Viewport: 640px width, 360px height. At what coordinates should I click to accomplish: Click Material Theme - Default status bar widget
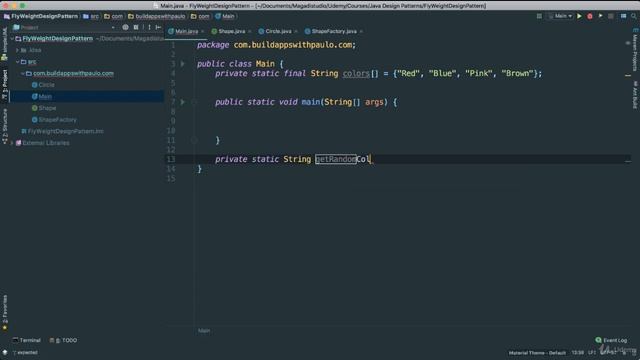537,353
